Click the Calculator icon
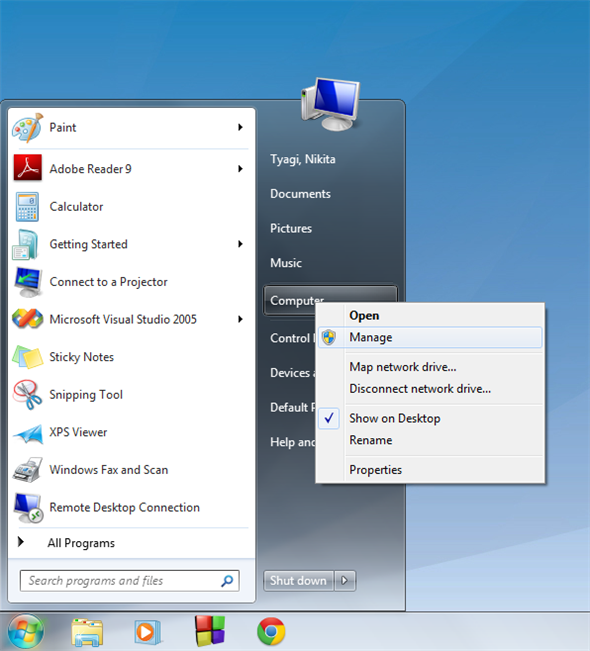Image resolution: width=590 pixels, height=651 pixels. click(x=27, y=206)
